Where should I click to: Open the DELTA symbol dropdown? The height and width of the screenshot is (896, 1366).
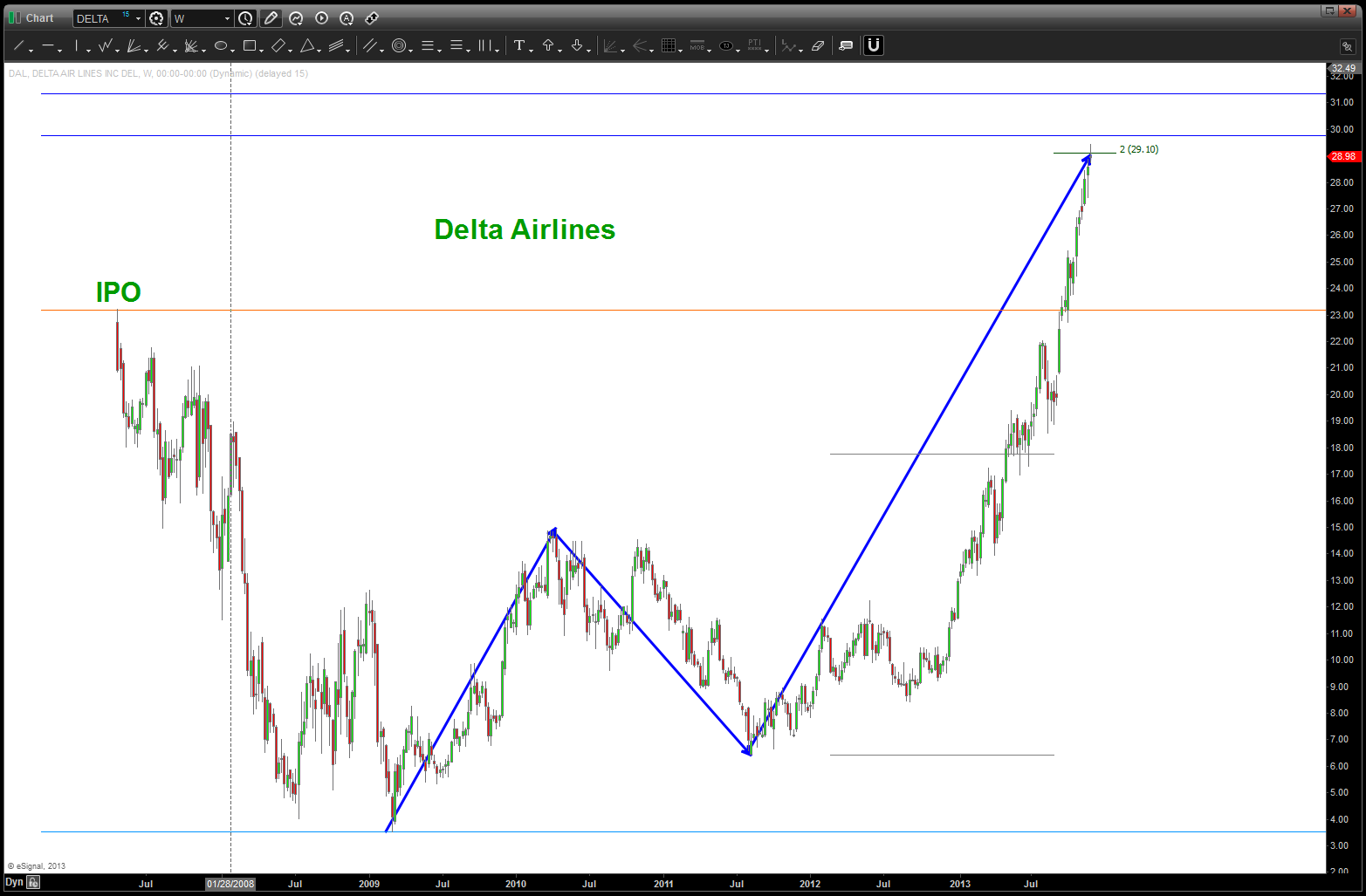pyautogui.click(x=138, y=18)
